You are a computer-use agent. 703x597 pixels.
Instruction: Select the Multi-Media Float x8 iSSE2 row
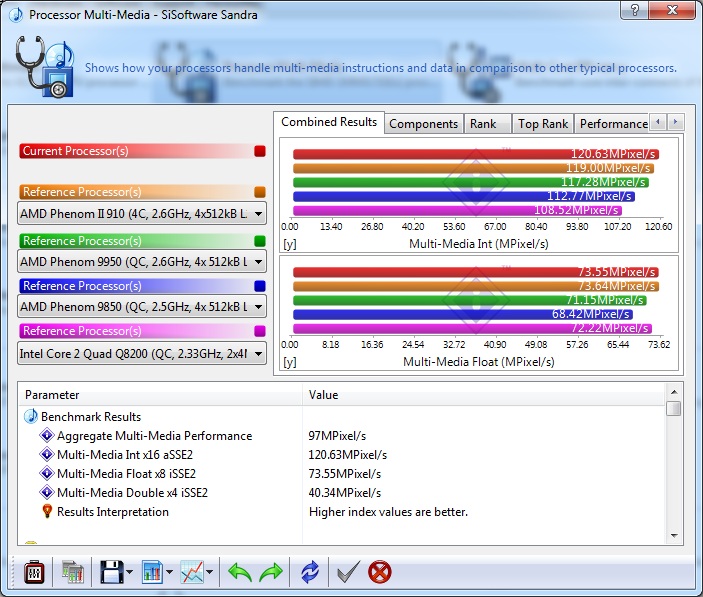click(x=126, y=473)
